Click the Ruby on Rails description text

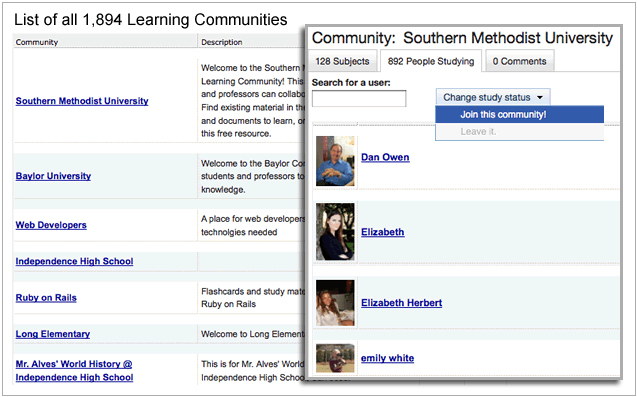click(252, 297)
